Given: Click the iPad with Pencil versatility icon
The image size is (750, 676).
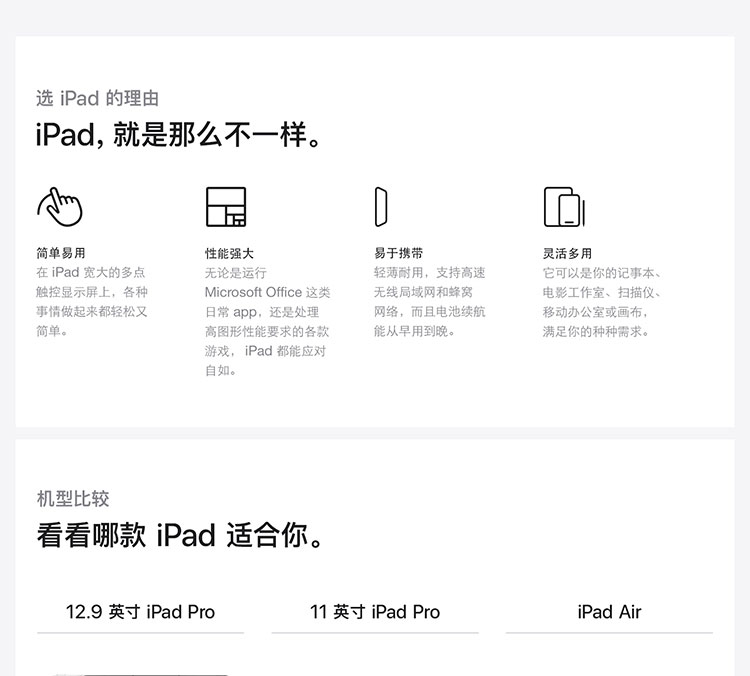Looking at the screenshot, I should (564, 207).
